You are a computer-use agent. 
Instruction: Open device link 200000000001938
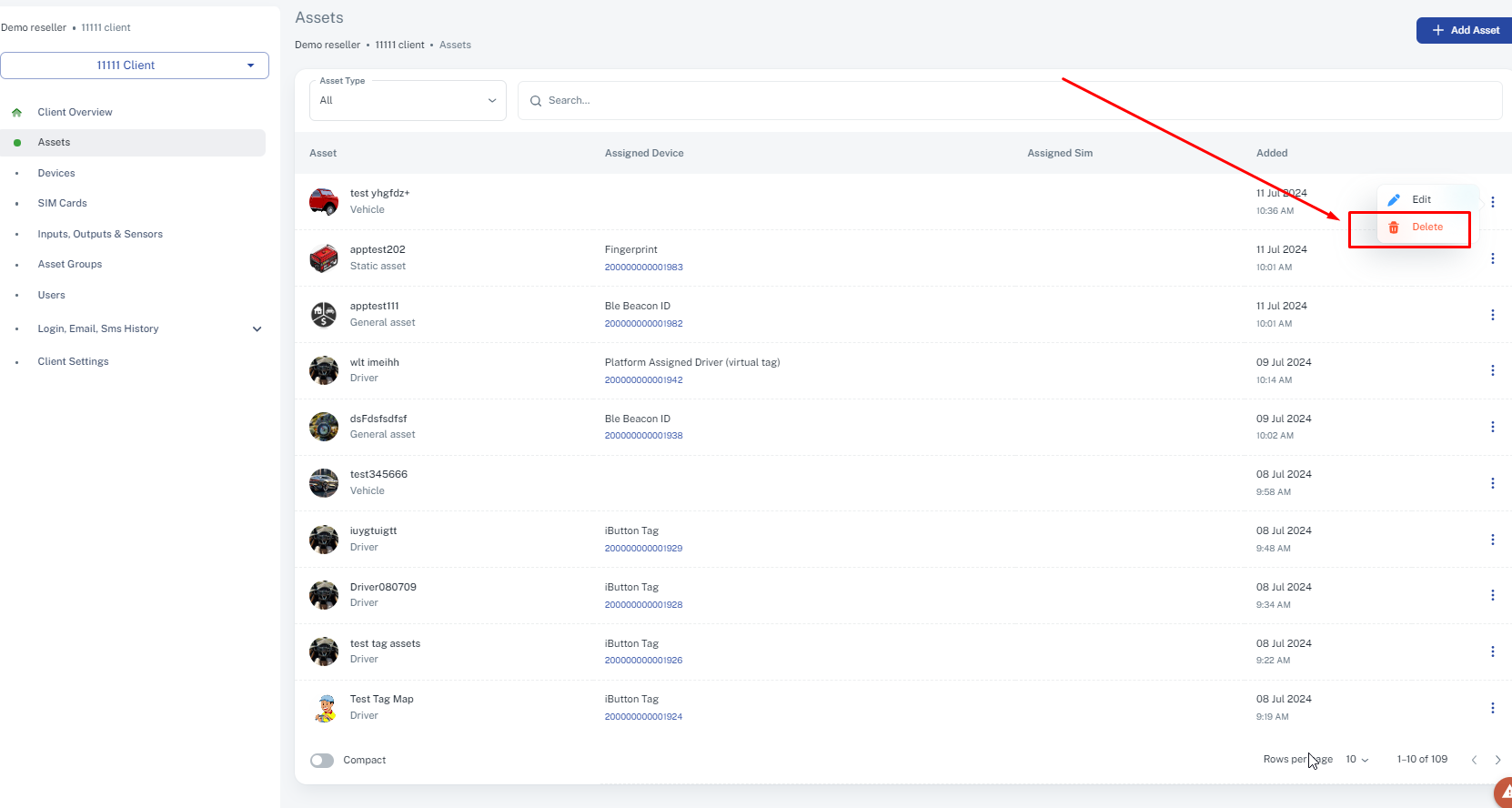[x=643, y=436]
